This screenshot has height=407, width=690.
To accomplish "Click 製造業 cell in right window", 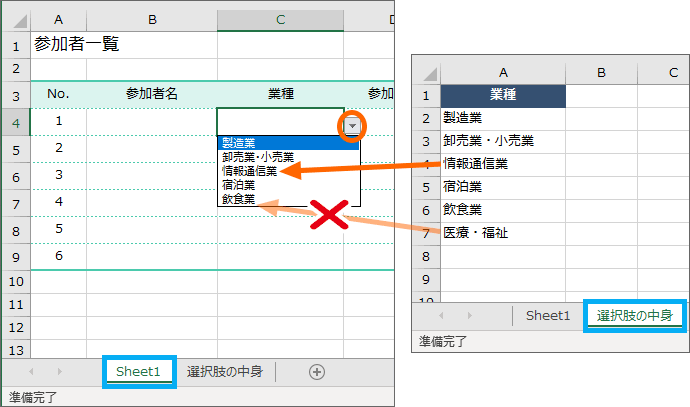I will pyautogui.click(x=503, y=118).
